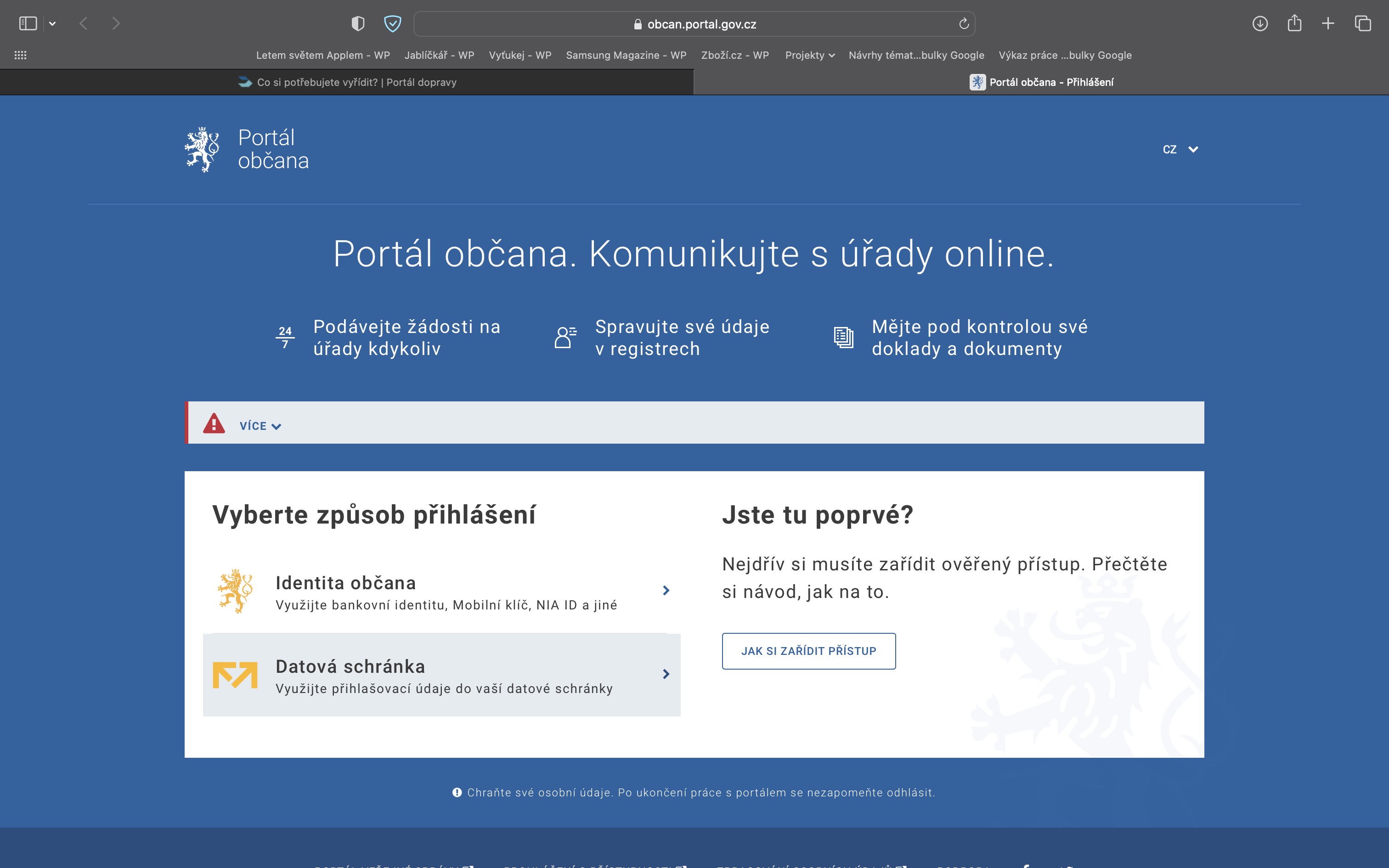Open the Safari downloads icon
This screenshot has height=868, width=1389.
click(1260, 23)
